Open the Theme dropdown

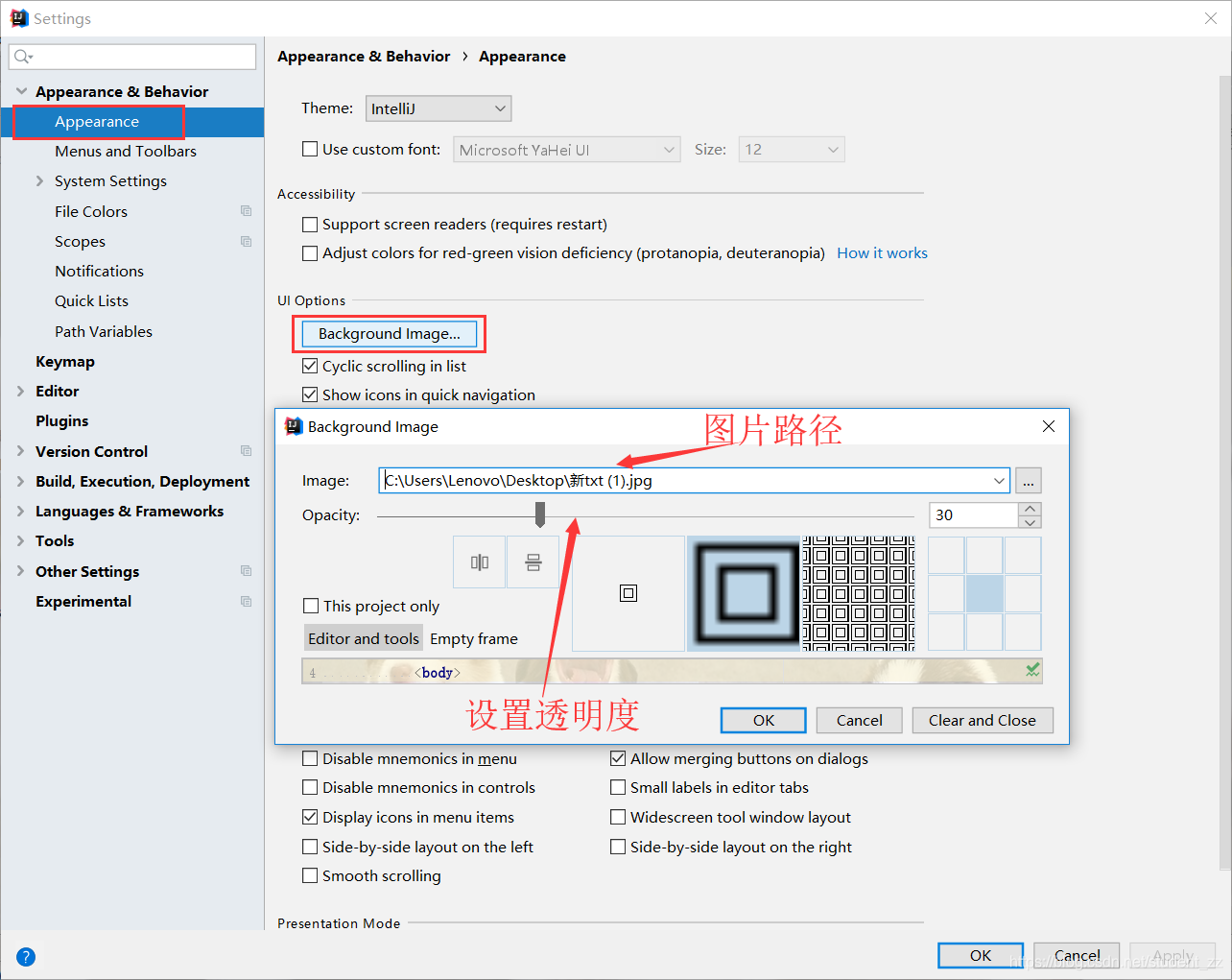coord(438,108)
